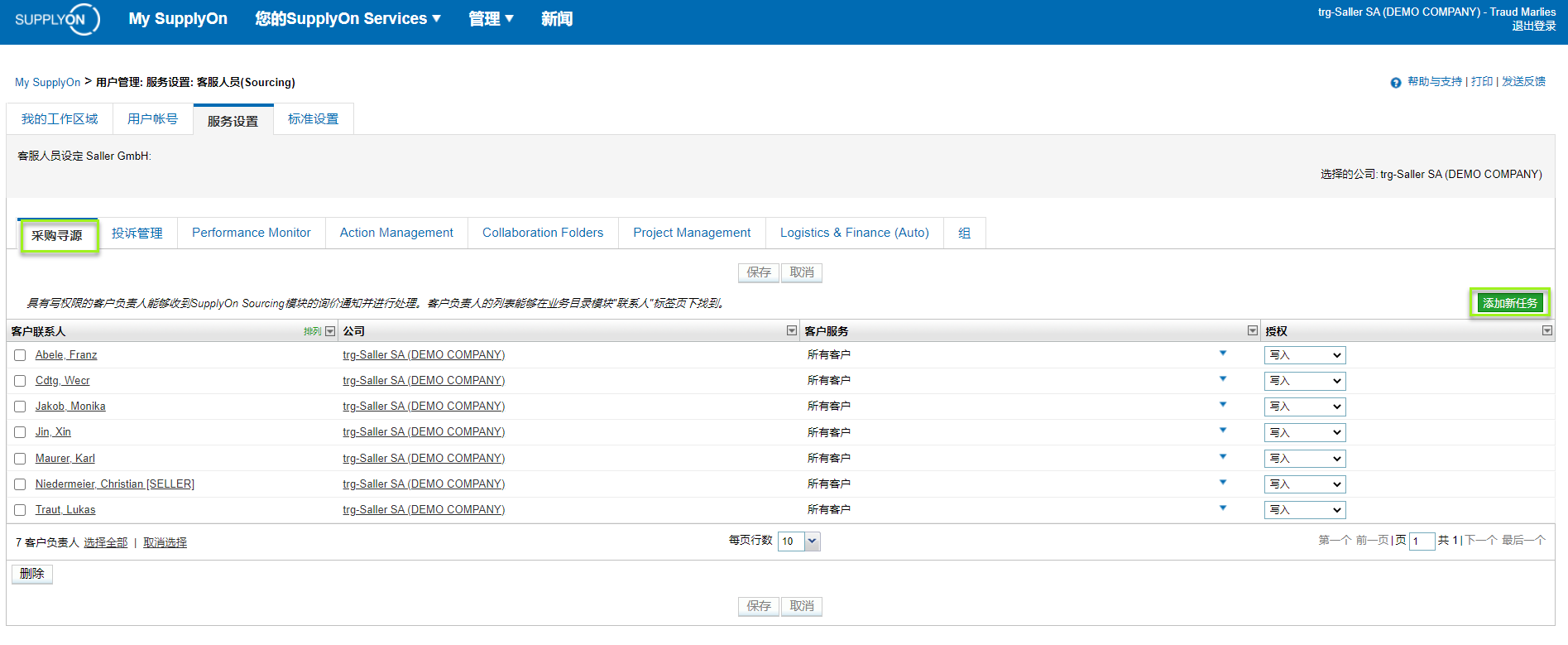The image size is (1568, 645).
Task: Select the checkbox for Jakob, Monika
Action: coord(20,407)
